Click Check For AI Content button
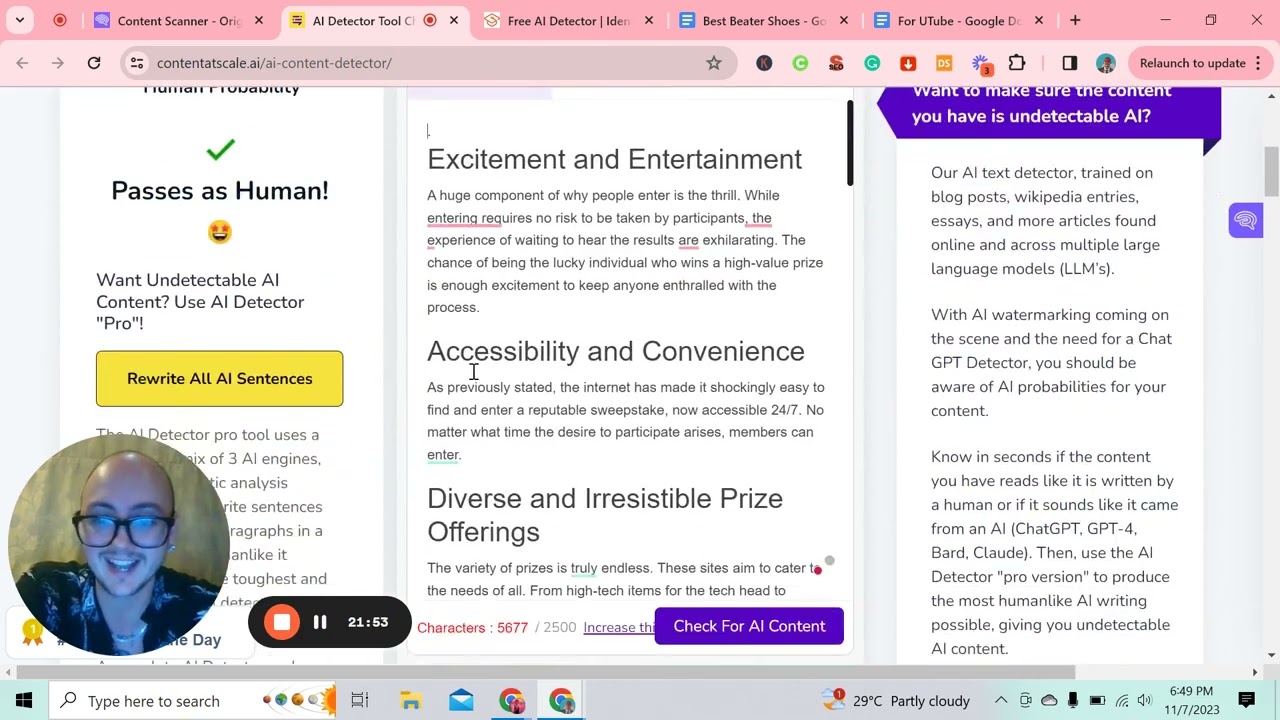The width and height of the screenshot is (1280, 720). [x=749, y=626]
